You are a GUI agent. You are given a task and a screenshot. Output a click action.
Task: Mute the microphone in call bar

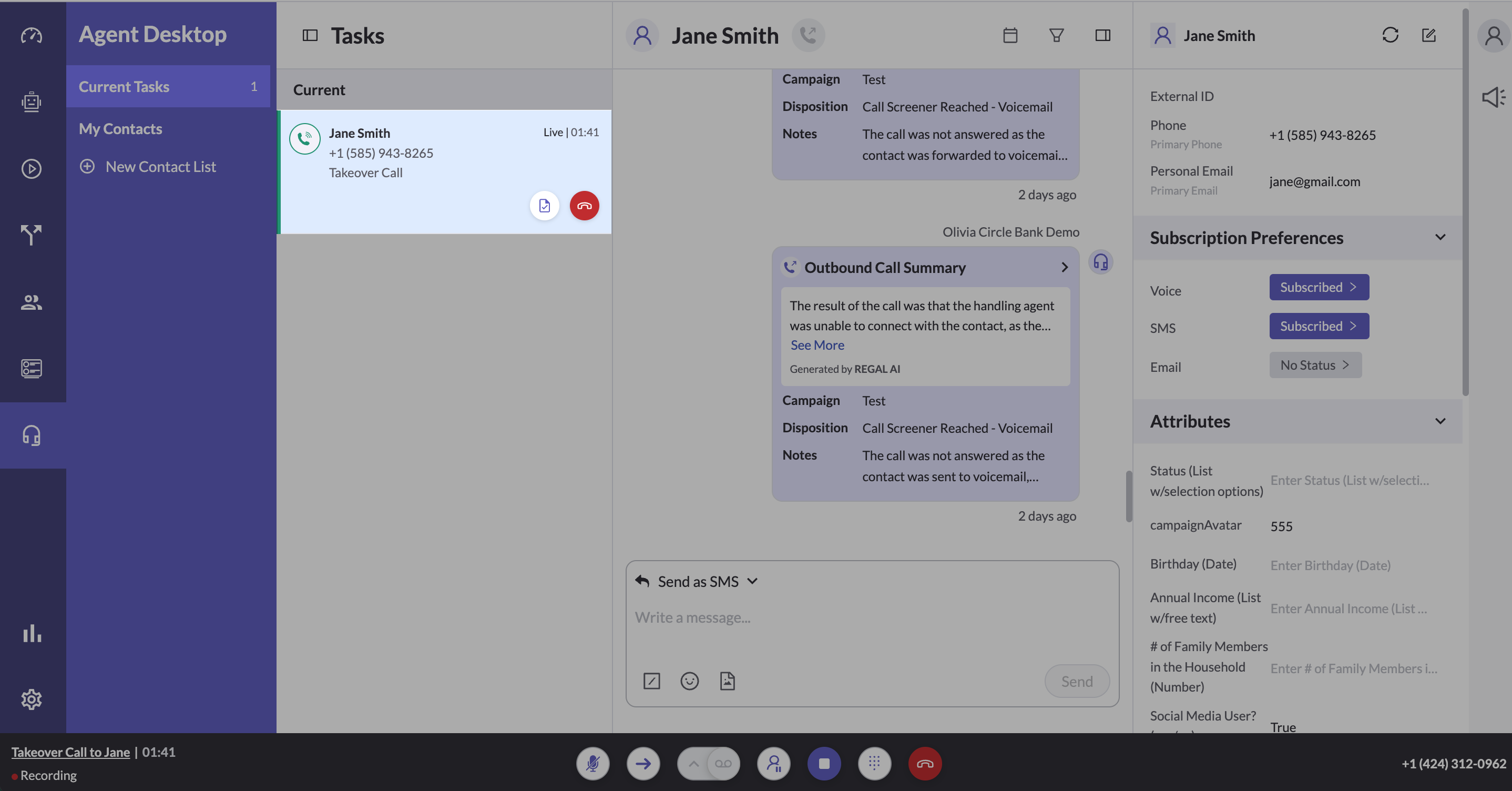592,764
